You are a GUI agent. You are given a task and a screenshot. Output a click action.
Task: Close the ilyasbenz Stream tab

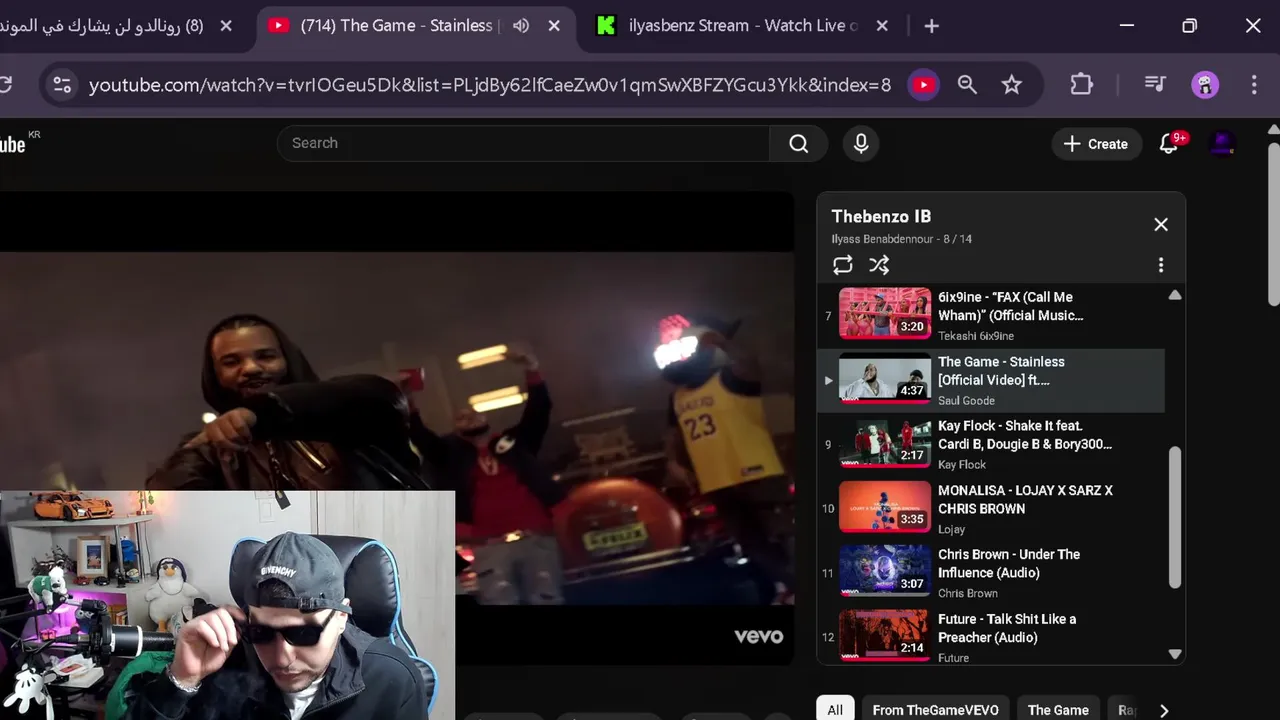tap(882, 26)
